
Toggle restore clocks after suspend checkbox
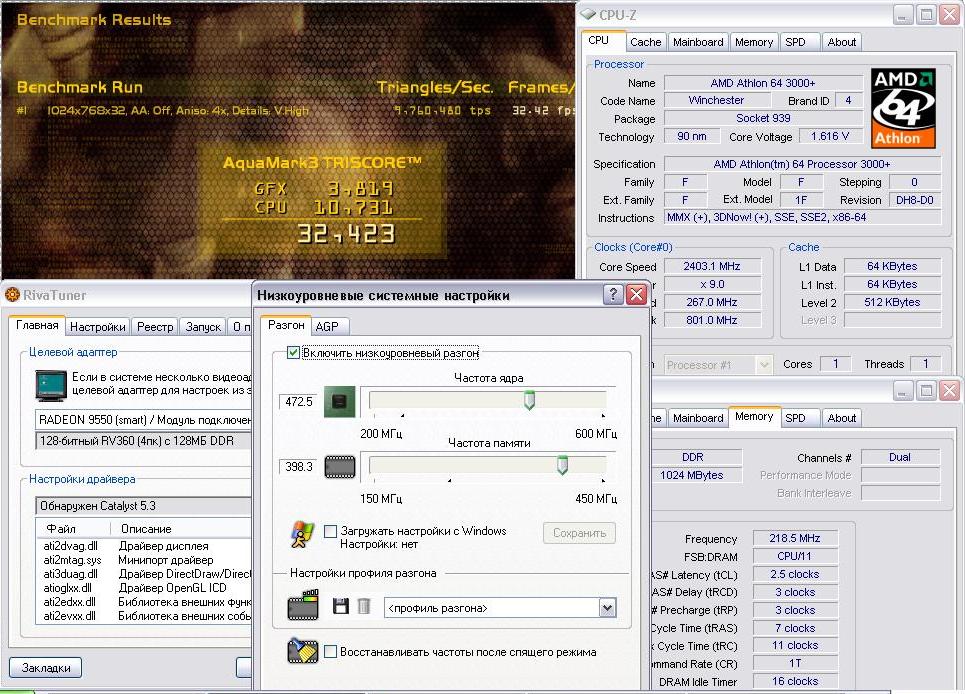[x=330, y=652]
